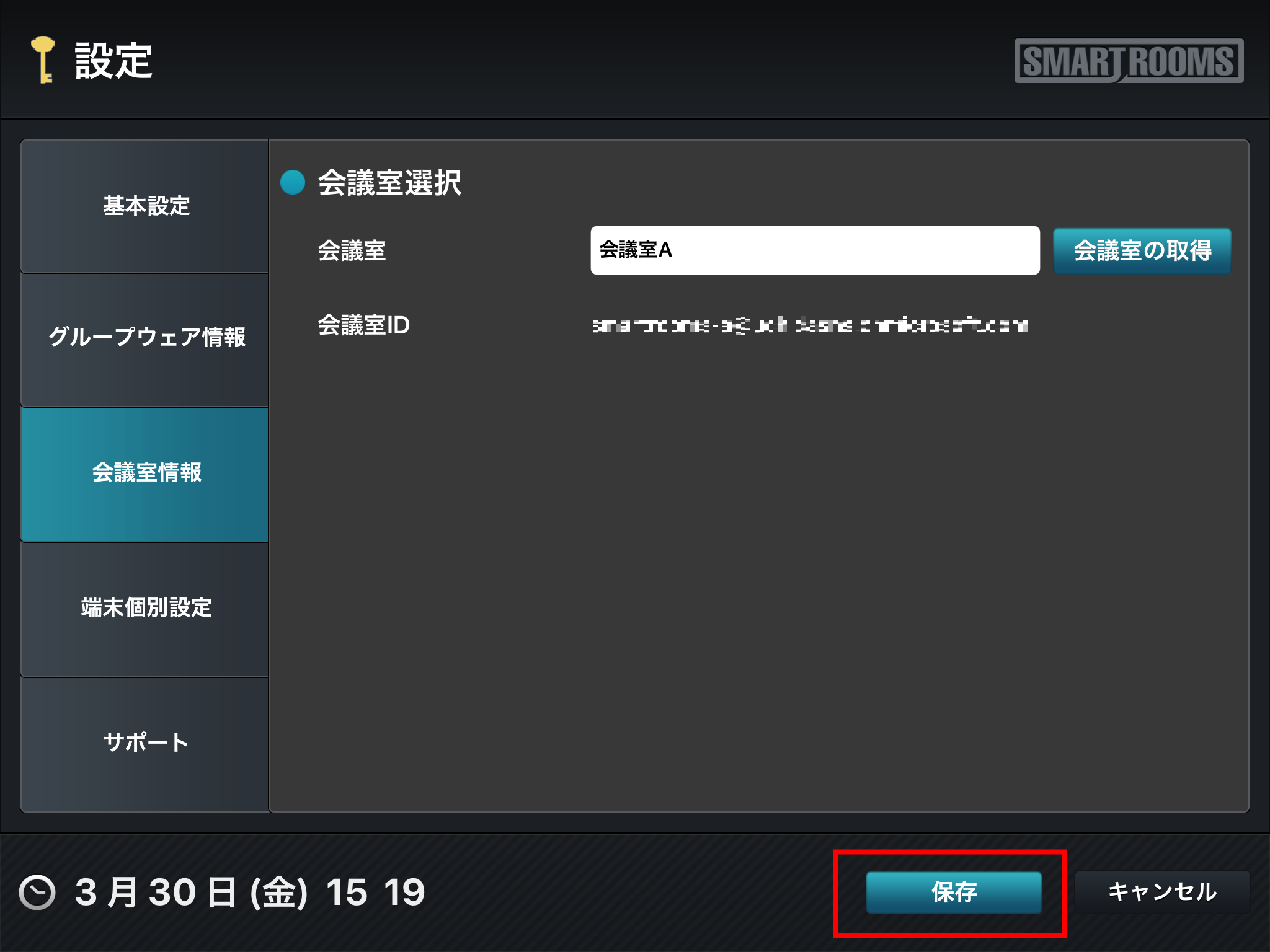The width and height of the screenshot is (1270, 952).
Task: Click the SMART ROOMS logo
Action: [1129, 61]
